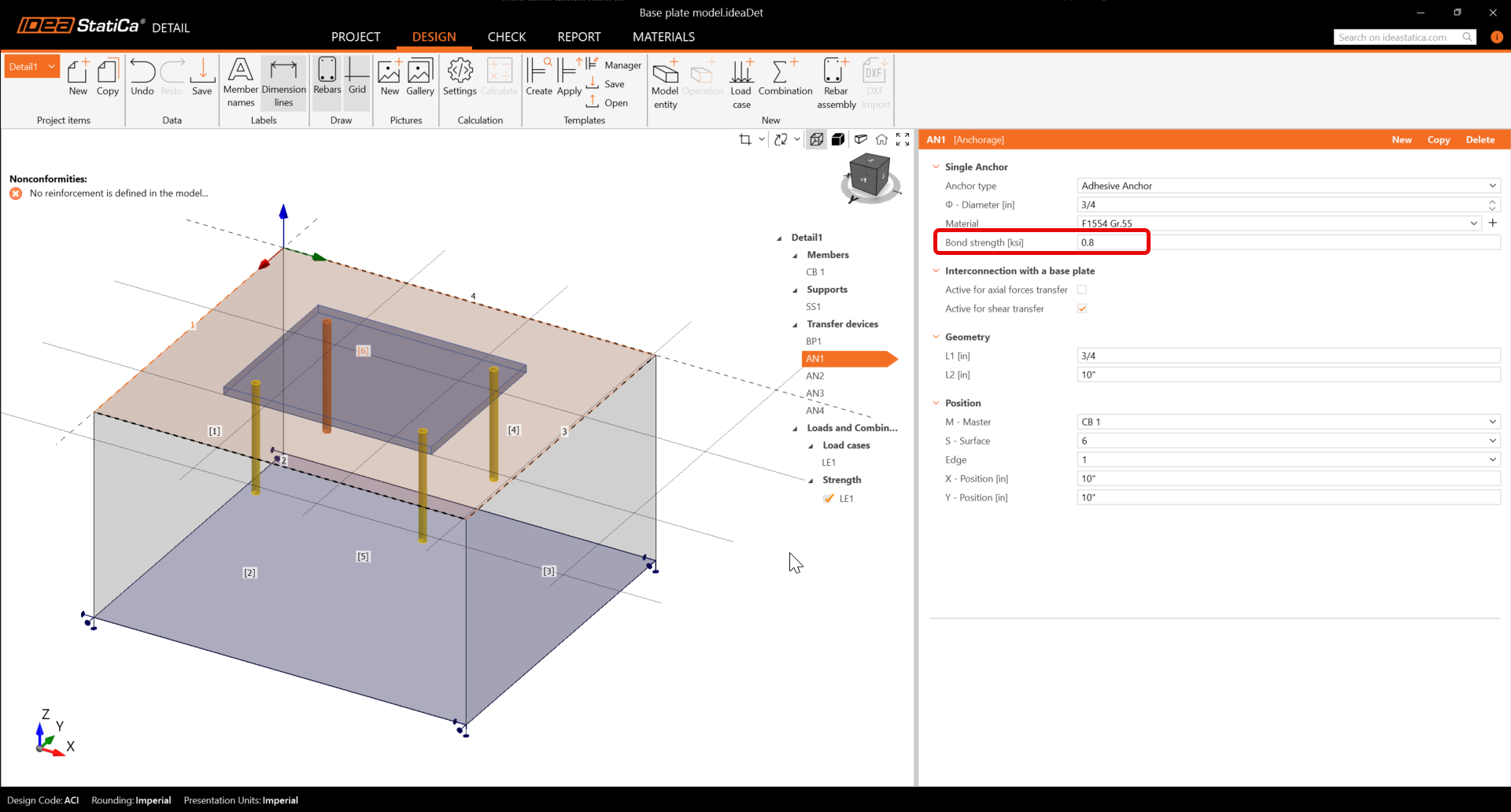Collapse the Geometry section
The width and height of the screenshot is (1511, 812).
coord(937,337)
